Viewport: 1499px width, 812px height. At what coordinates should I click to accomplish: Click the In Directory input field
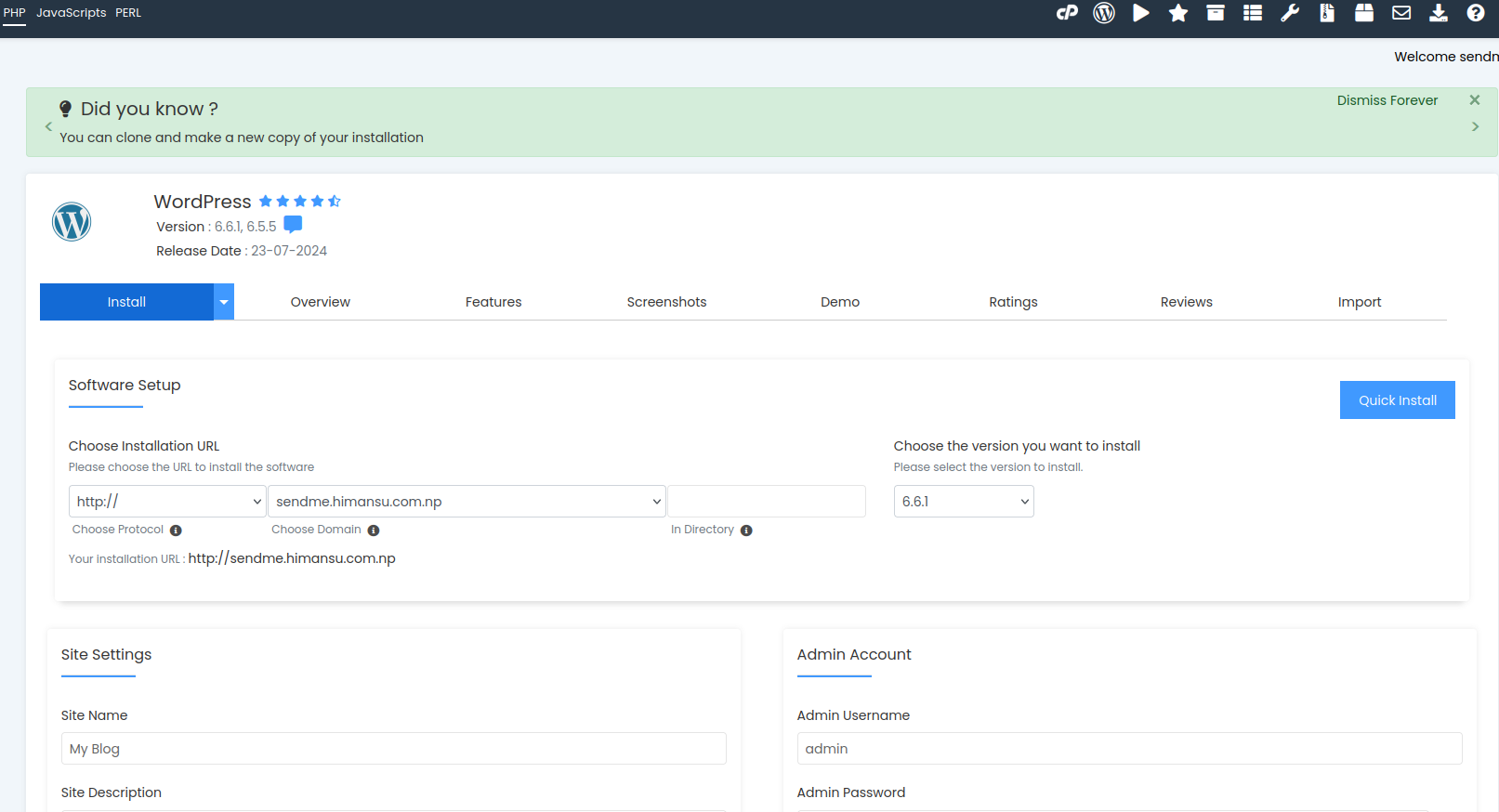pyautogui.click(x=767, y=502)
